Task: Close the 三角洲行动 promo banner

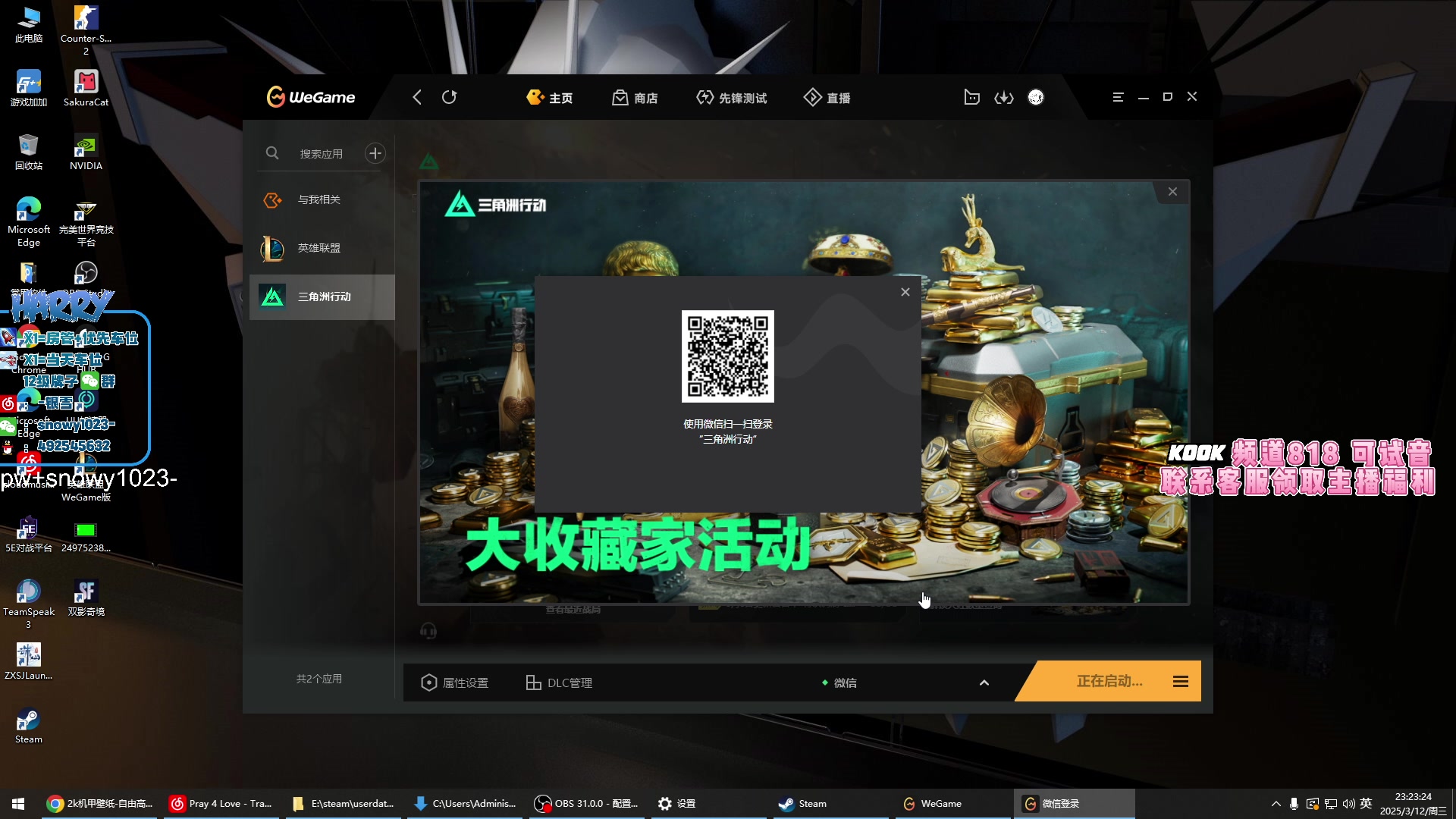Action: point(1172,192)
